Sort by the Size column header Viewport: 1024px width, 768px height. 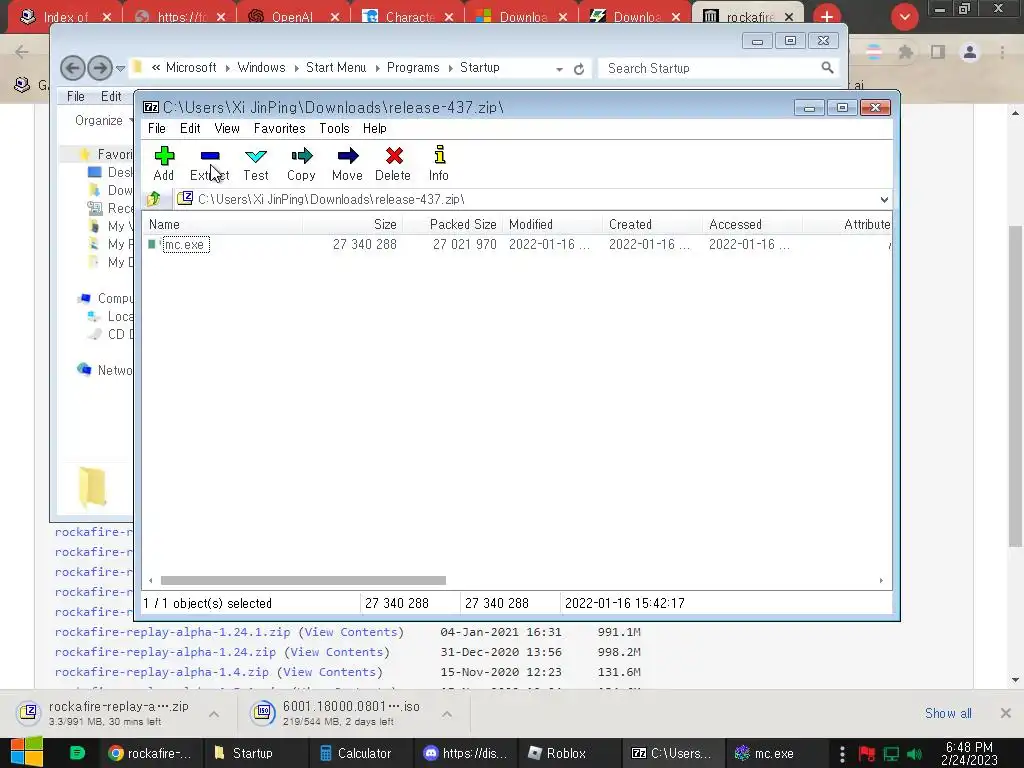(x=352, y=224)
